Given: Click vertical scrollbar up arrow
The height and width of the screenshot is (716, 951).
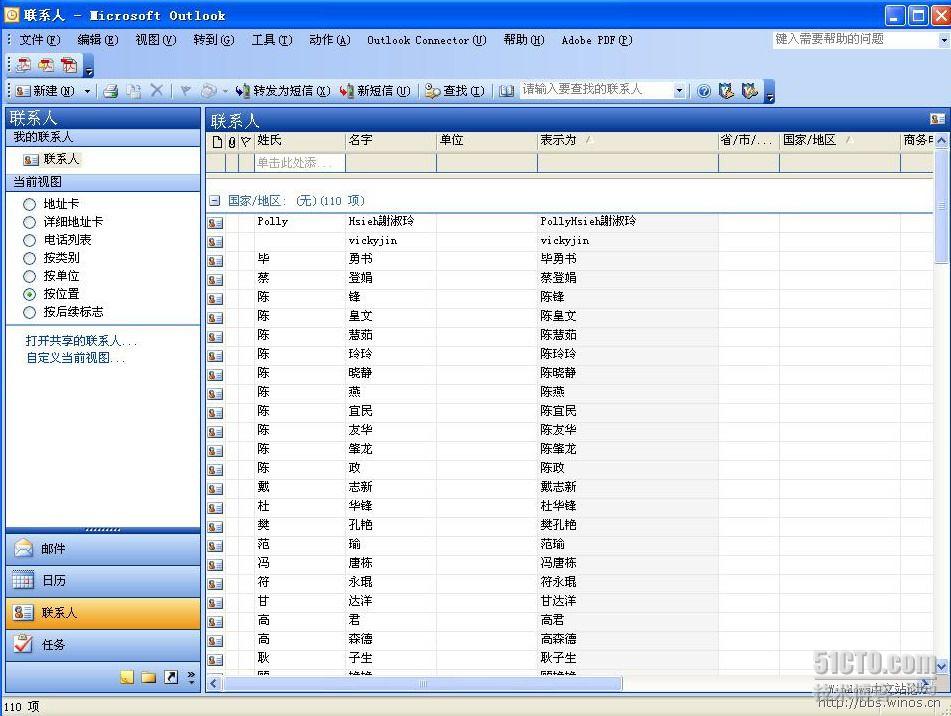Looking at the screenshot, I should [941, 141].
